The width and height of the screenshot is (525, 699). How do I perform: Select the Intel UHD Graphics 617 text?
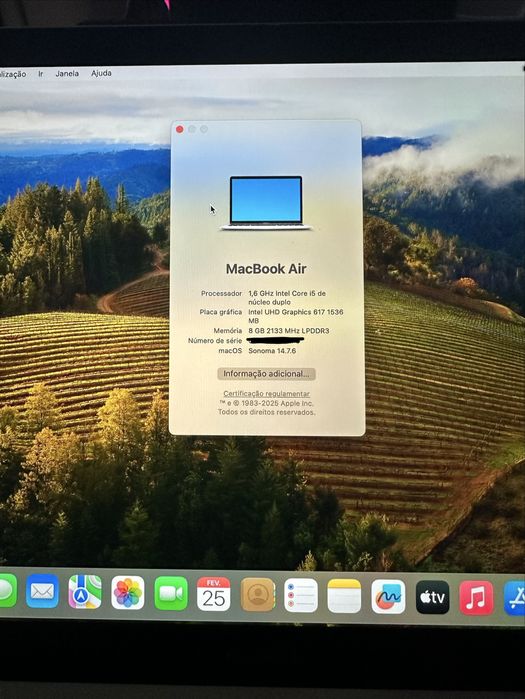pos(295,316)
